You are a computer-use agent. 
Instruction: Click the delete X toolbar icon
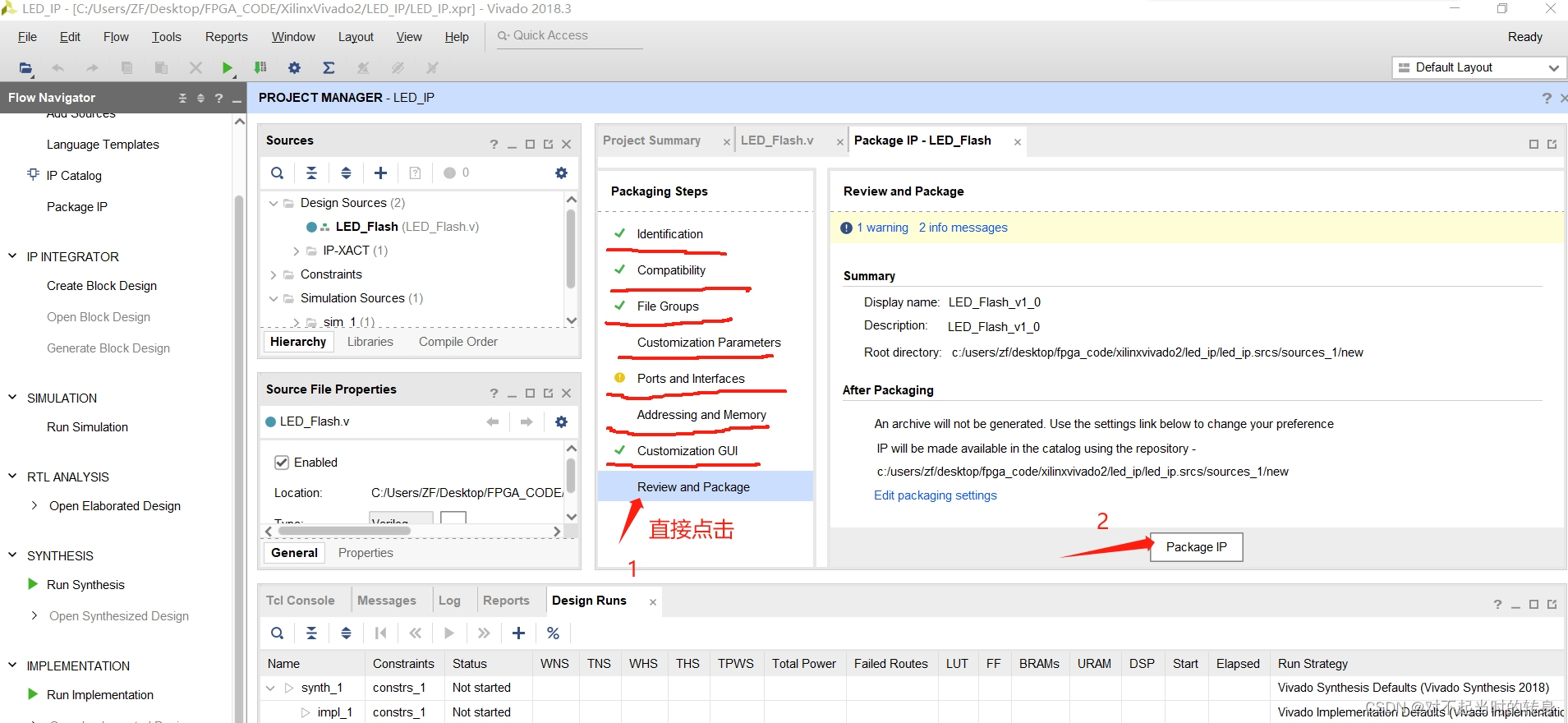tap(195, 67)
